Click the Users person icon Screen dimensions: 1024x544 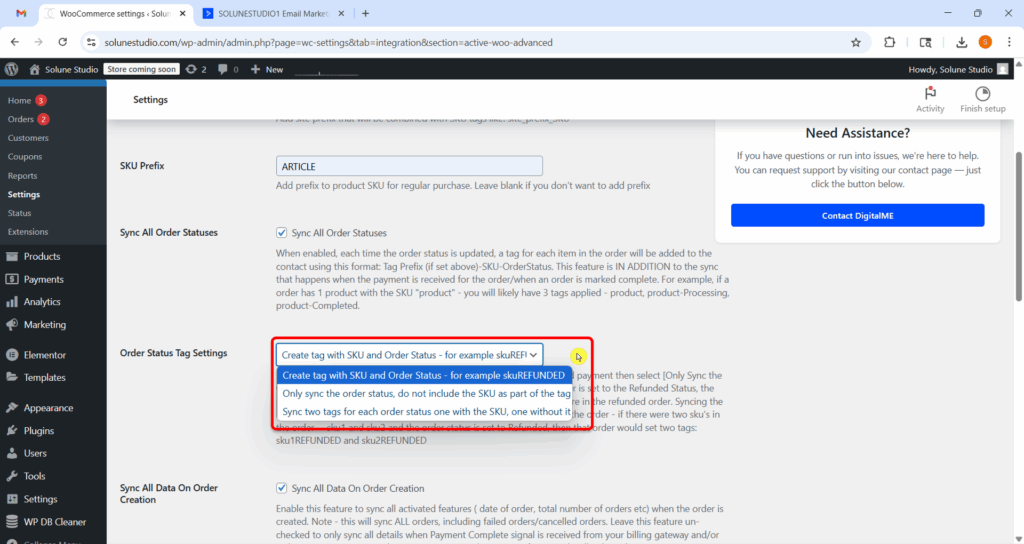point(12,453)
